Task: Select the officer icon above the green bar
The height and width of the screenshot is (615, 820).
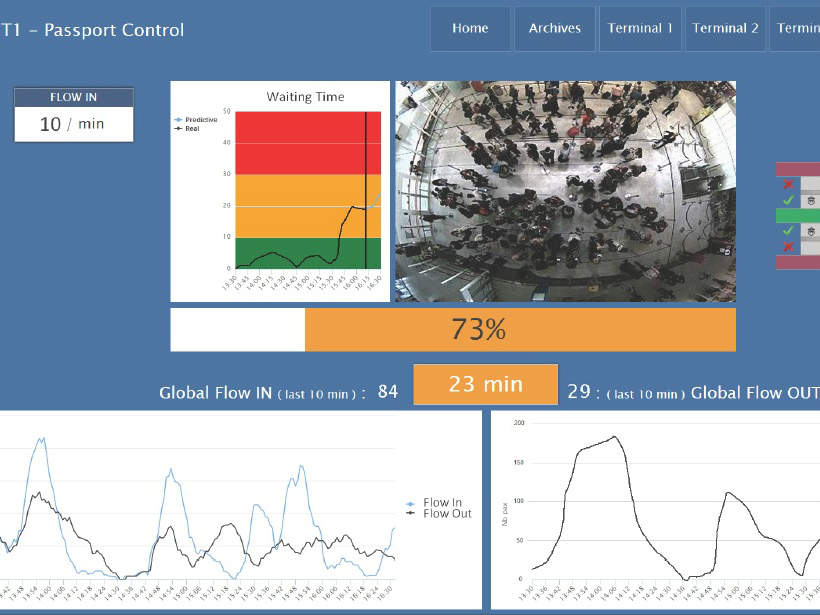Action: [x=810, y=200]
